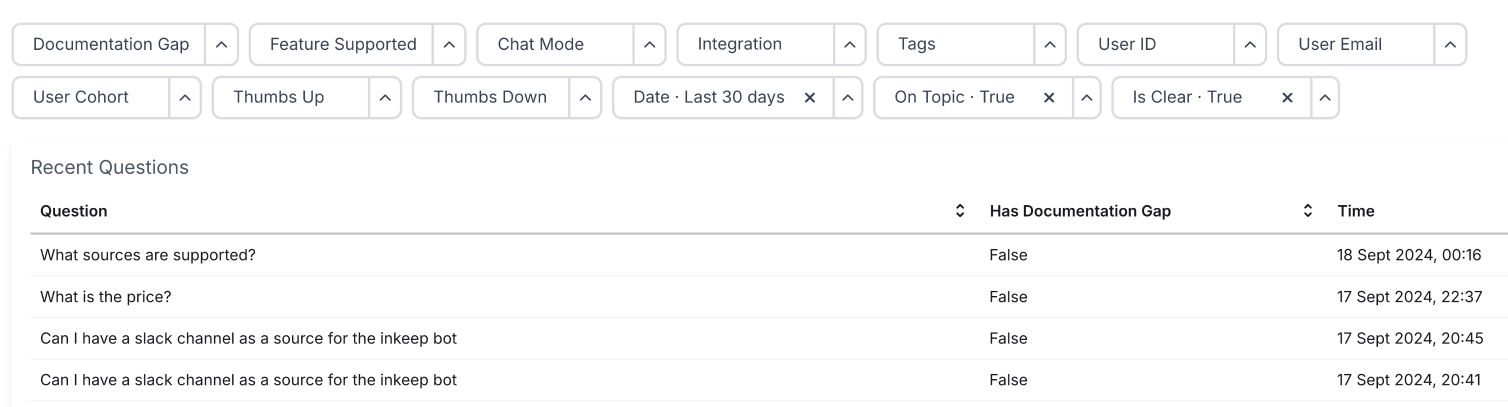Screen dimensions: 1508x407
Task: Open the Chat Mode filter chevron
Action: pos(649,45)
